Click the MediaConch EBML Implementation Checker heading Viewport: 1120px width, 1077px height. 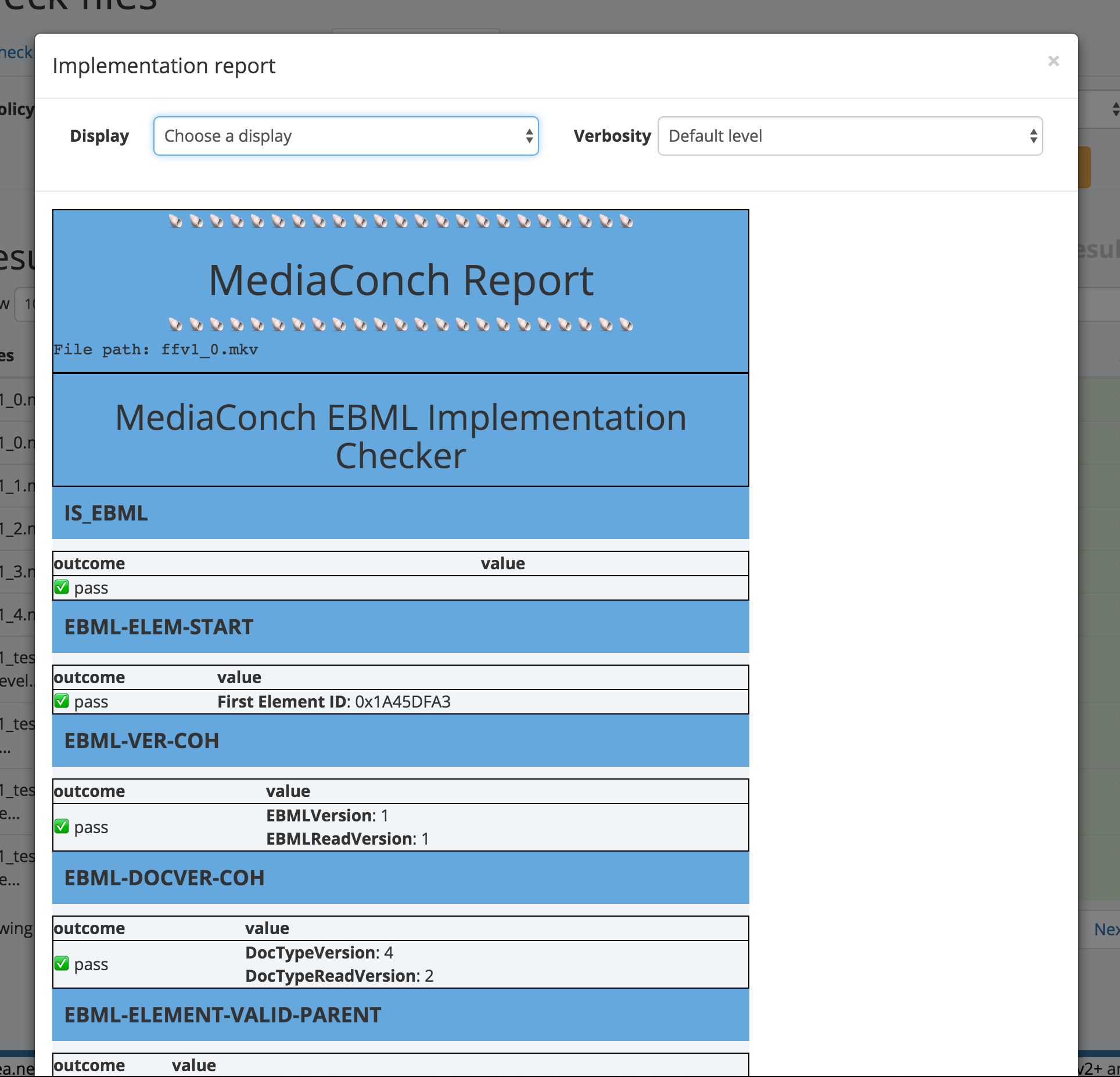(401, 436)
